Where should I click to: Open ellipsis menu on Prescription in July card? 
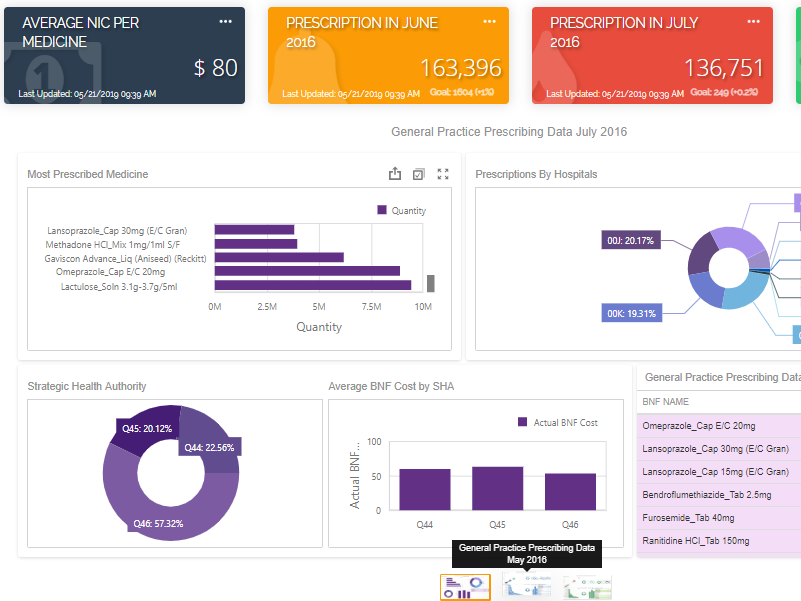coord(753,22)
